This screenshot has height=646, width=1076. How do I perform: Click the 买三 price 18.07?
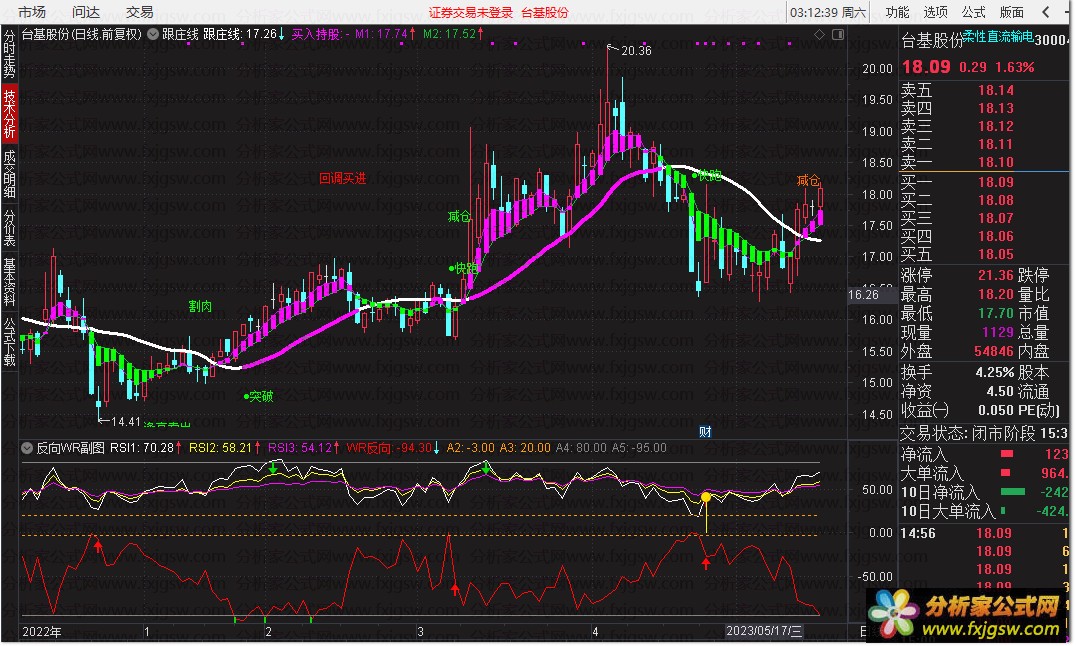tap(996, 218)
